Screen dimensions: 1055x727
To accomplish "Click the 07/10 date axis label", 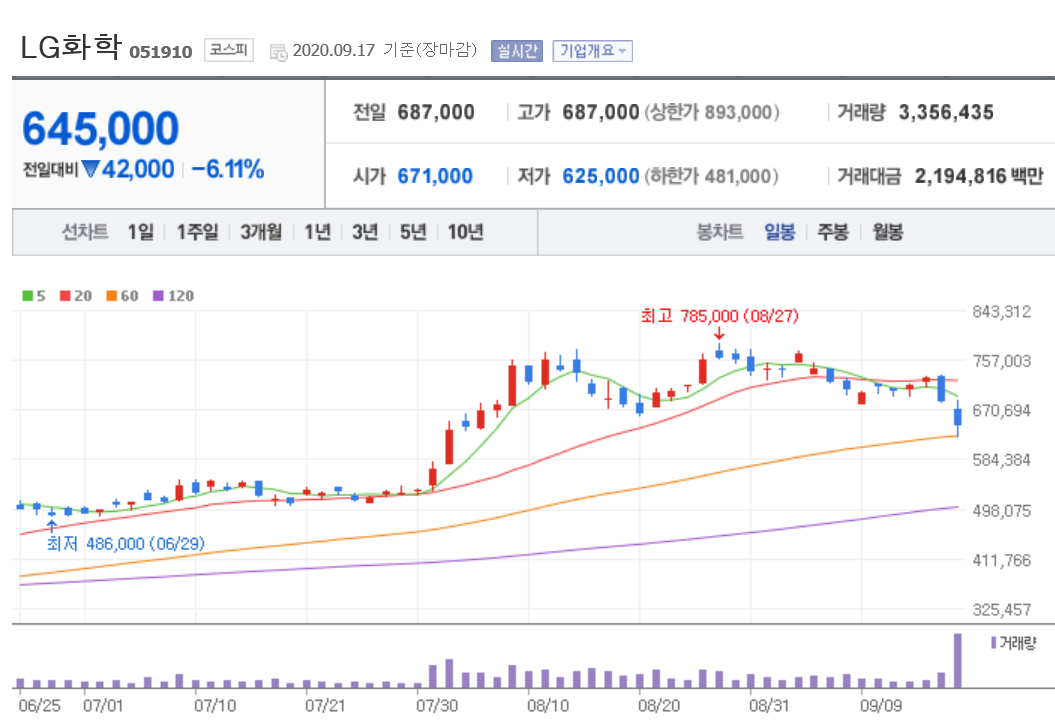I will click(x=215, y=706).
